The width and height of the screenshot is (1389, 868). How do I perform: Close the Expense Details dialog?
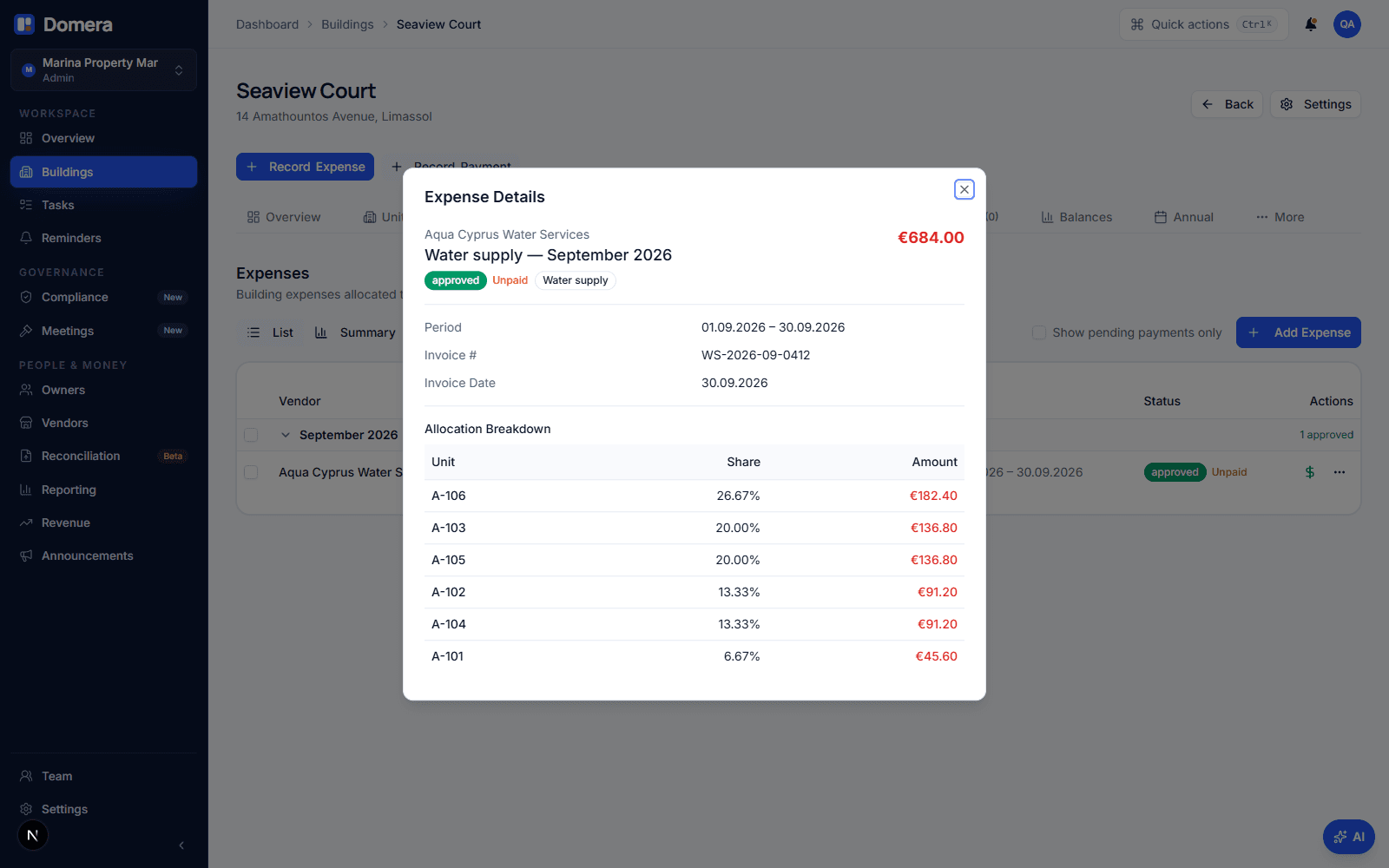964,189
